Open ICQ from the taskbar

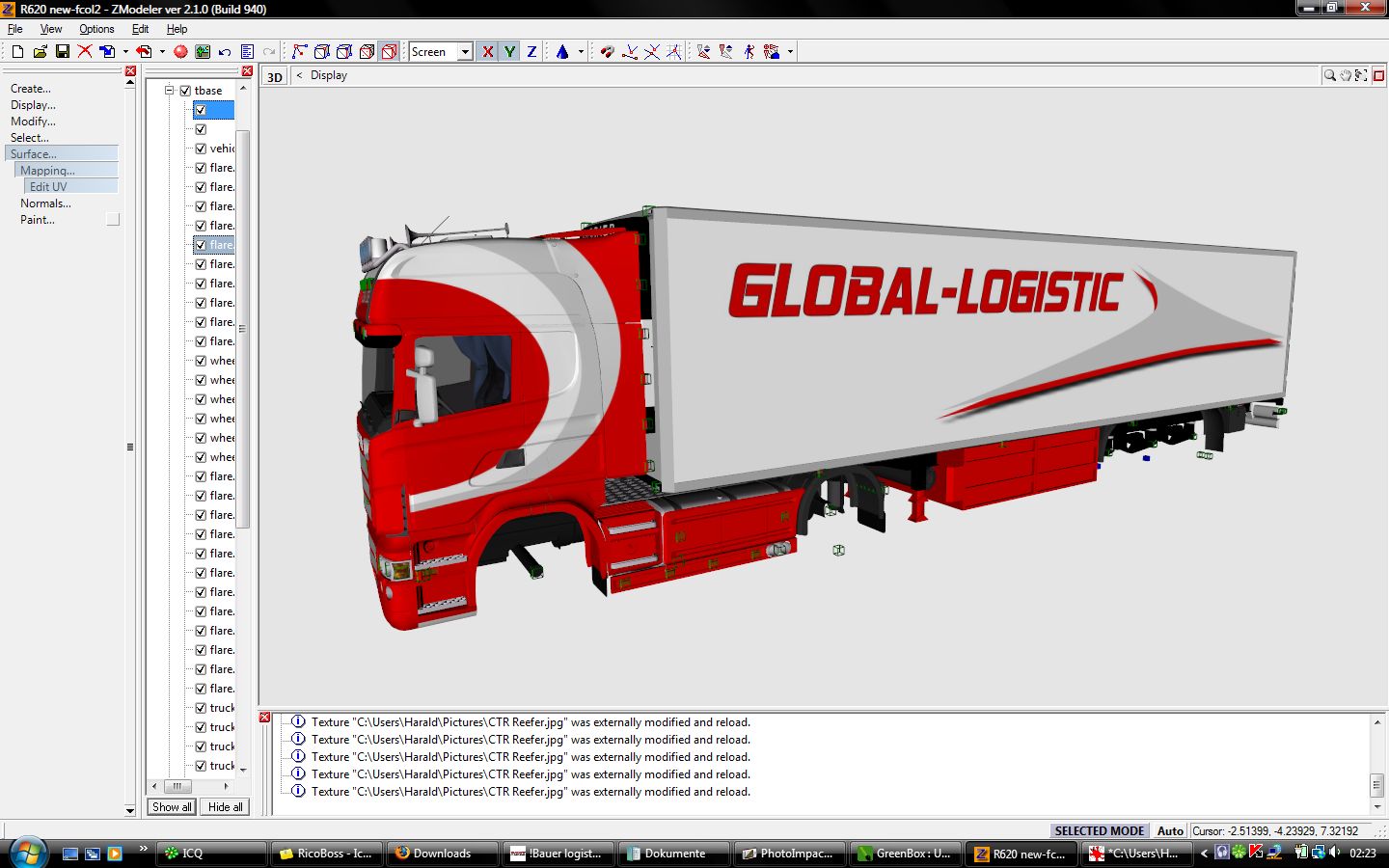212,854
